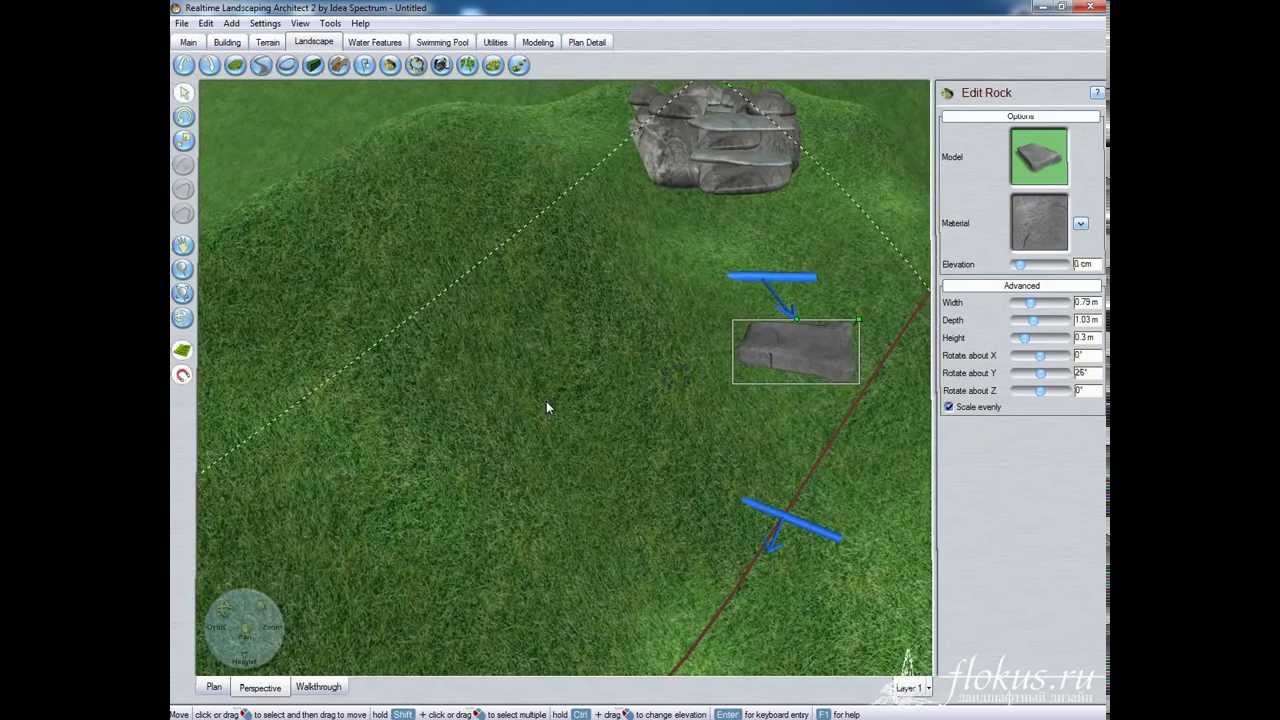Open the Help menu

[360, 23]
